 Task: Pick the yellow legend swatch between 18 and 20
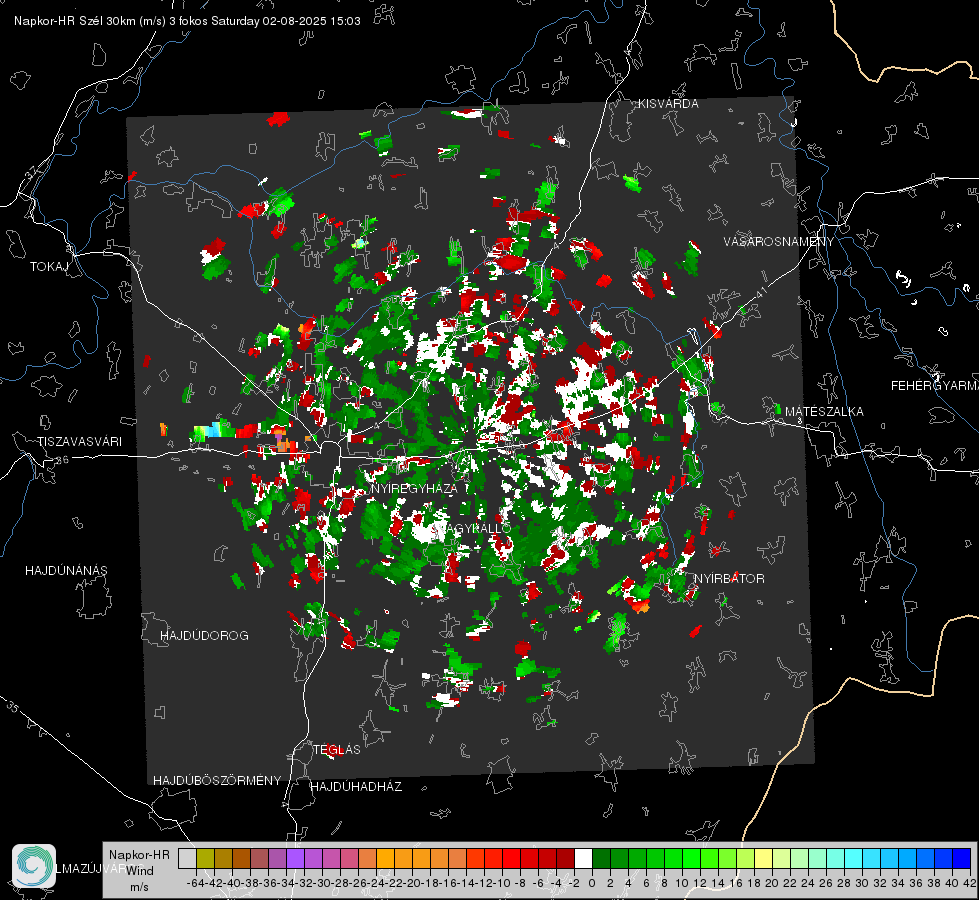coord(764,858)
